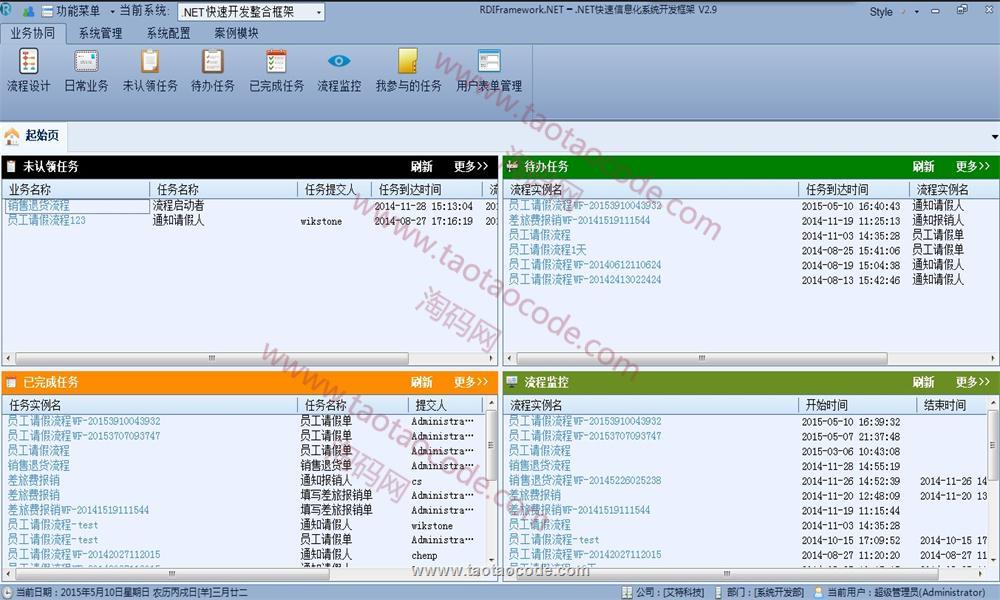Image resolution: width=1000 pixels, height=600 pixels.
Task: Open 已完成任务 completed tasks in ribbon
Action: coord(276,70)
